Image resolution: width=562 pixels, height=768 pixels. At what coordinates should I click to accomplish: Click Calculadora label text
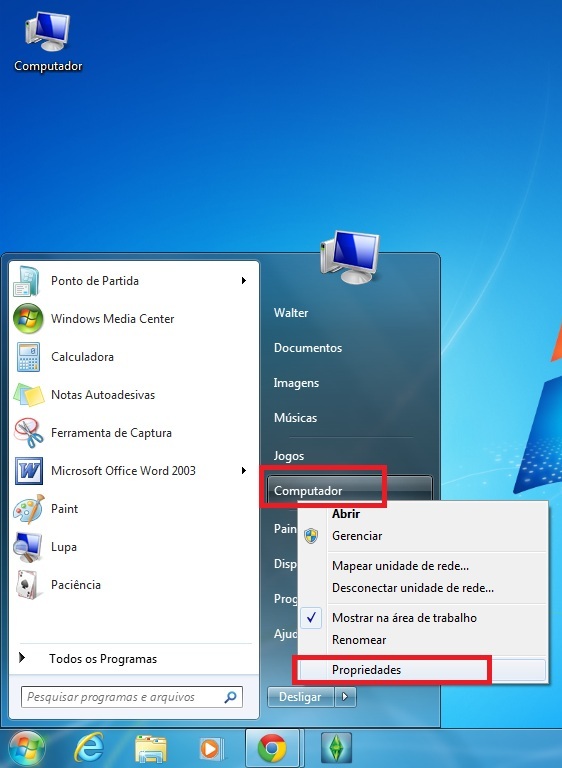(82, 357)
